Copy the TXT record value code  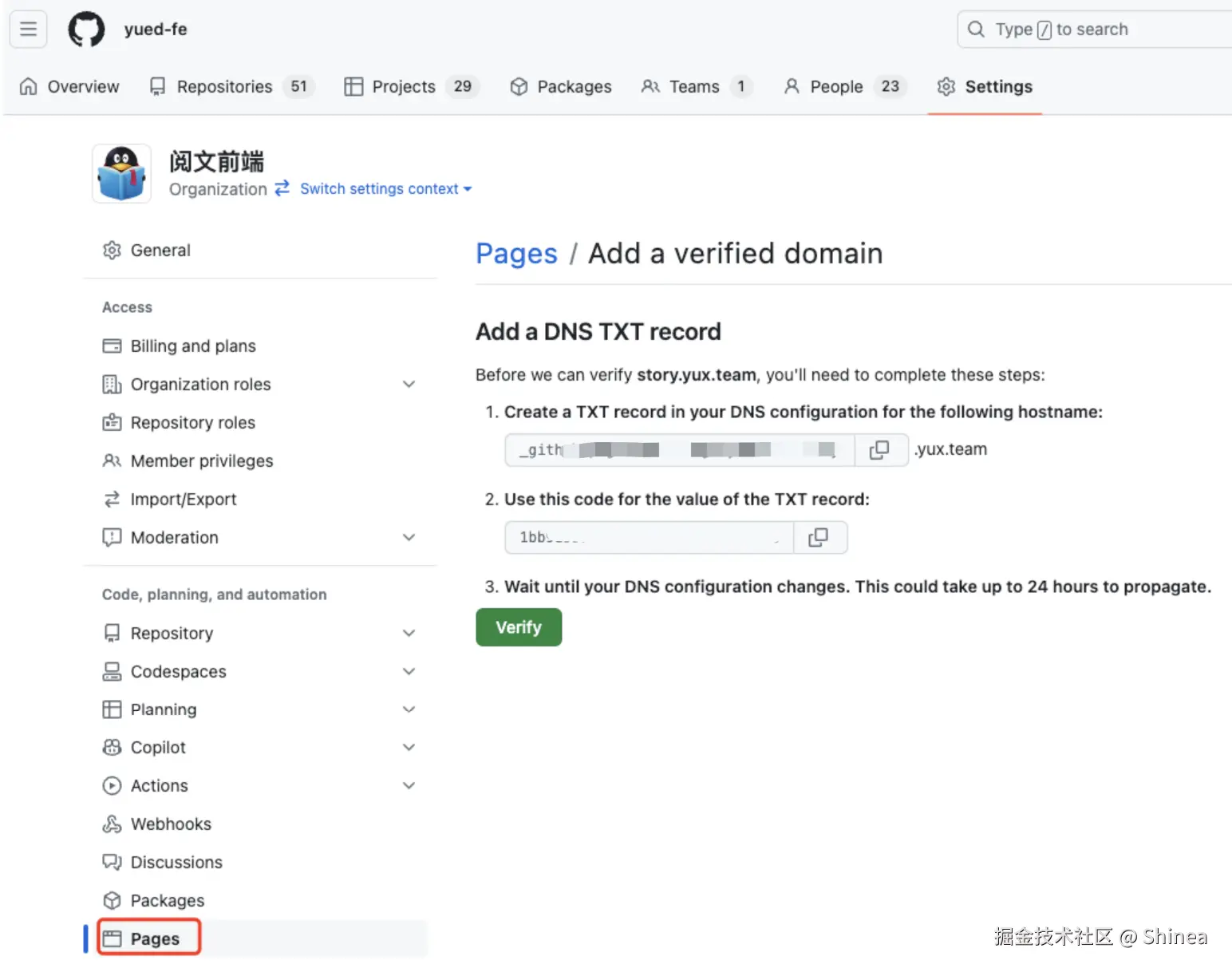coord(819,538)
